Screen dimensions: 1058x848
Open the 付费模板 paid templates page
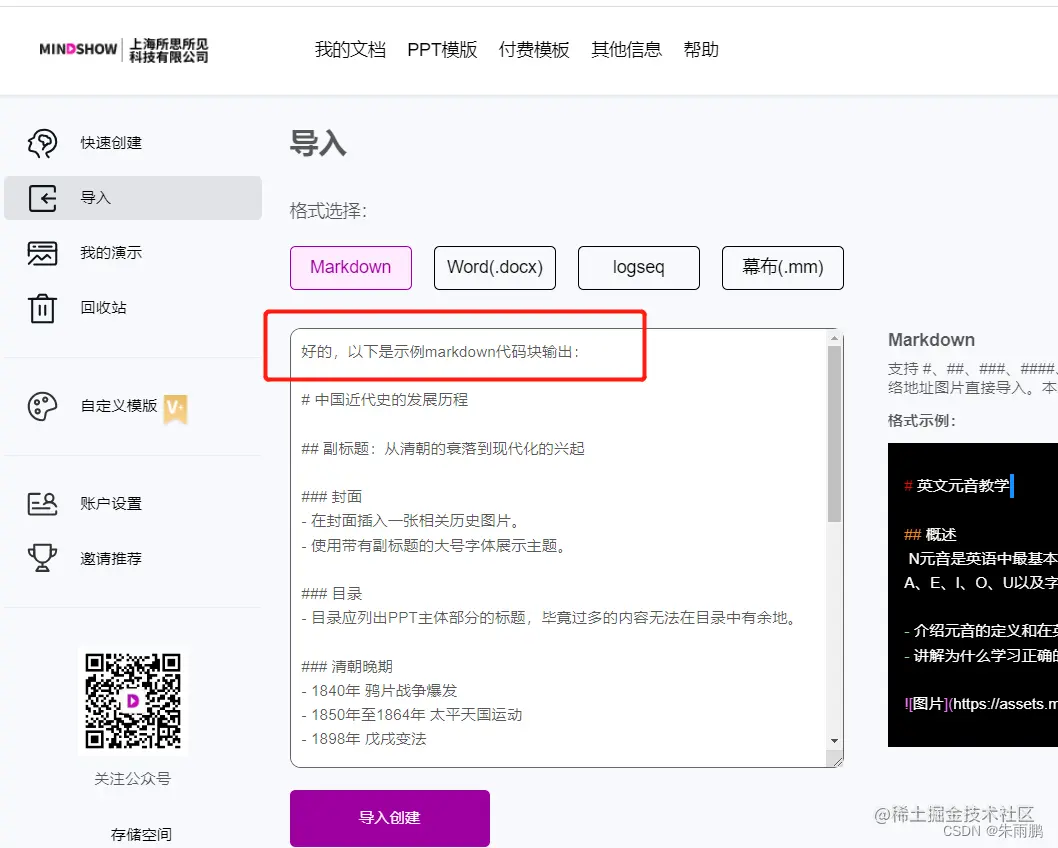[534, 49]
